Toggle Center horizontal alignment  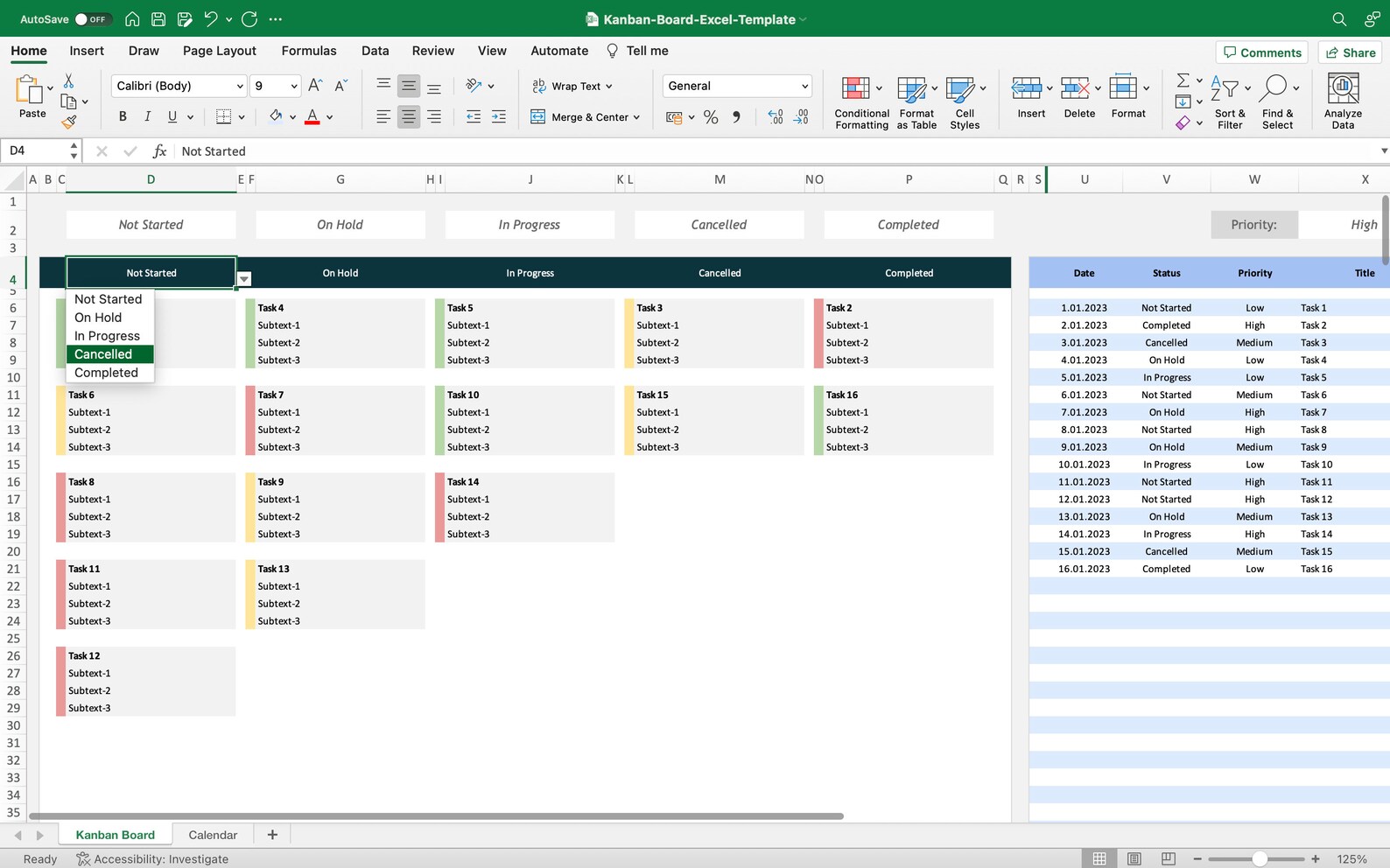tap(409, 116)
